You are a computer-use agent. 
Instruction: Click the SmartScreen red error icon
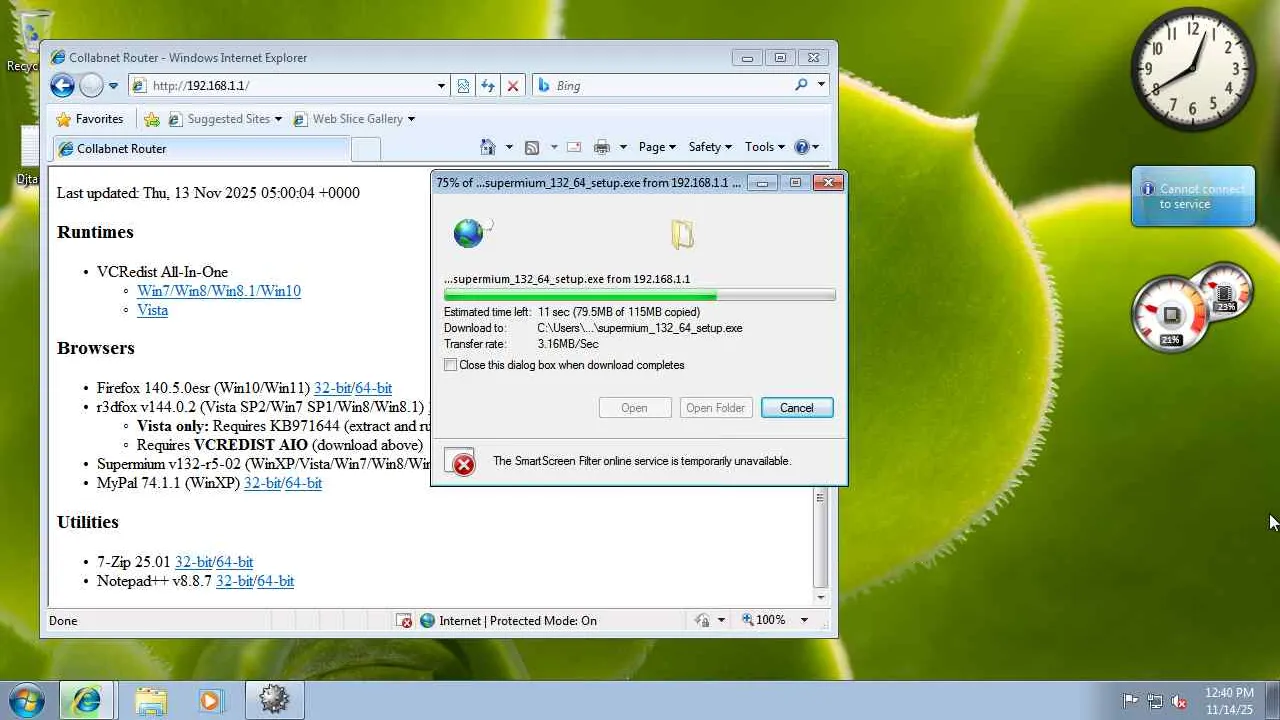[463, 464]
